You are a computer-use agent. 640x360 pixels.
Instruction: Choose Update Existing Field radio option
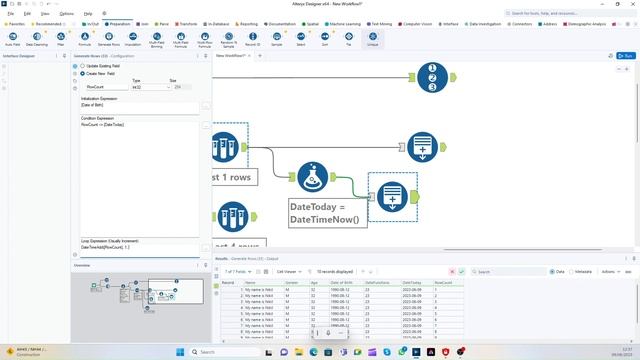82,66
